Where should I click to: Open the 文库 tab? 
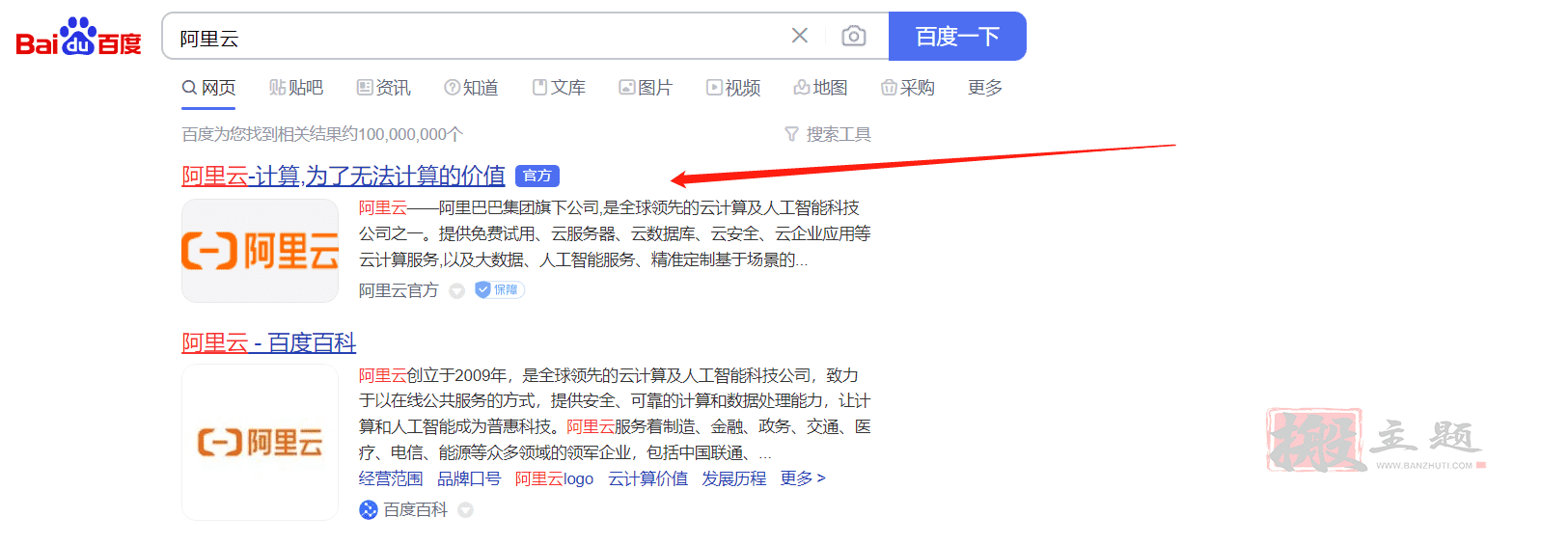(559, 88)
